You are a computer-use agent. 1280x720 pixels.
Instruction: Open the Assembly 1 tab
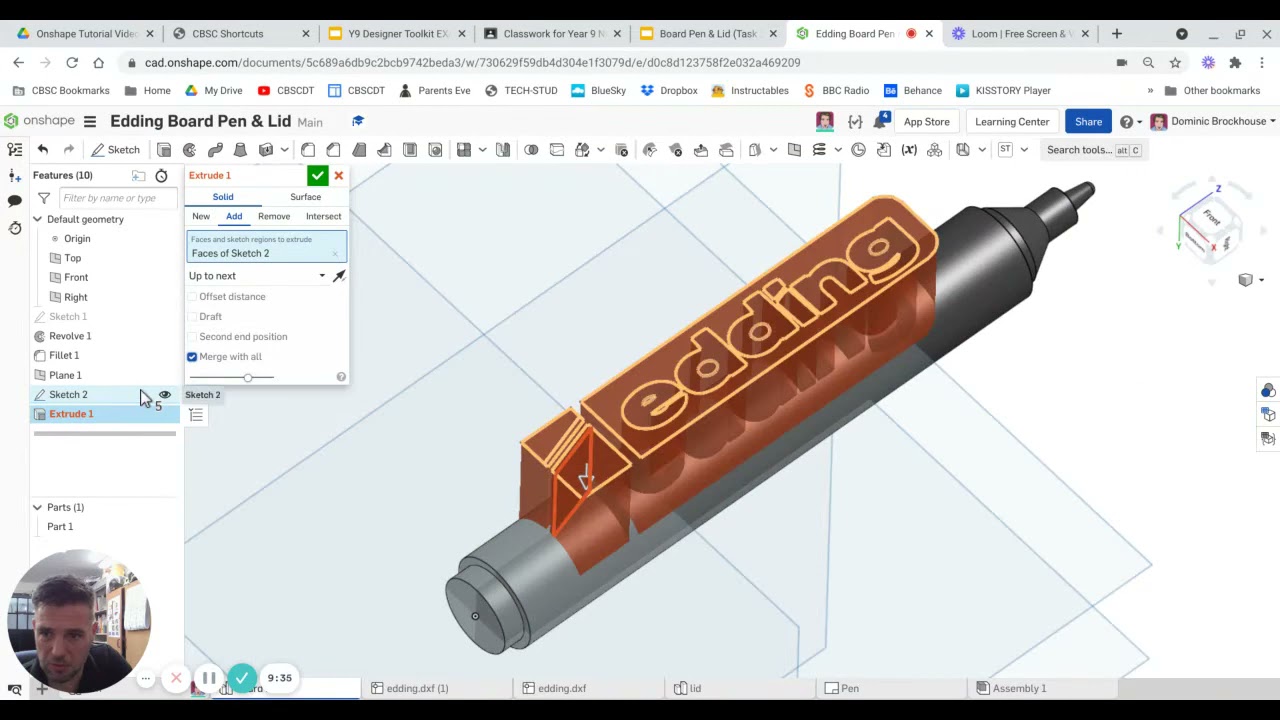pyautogui.click(x=1019, y=688)
